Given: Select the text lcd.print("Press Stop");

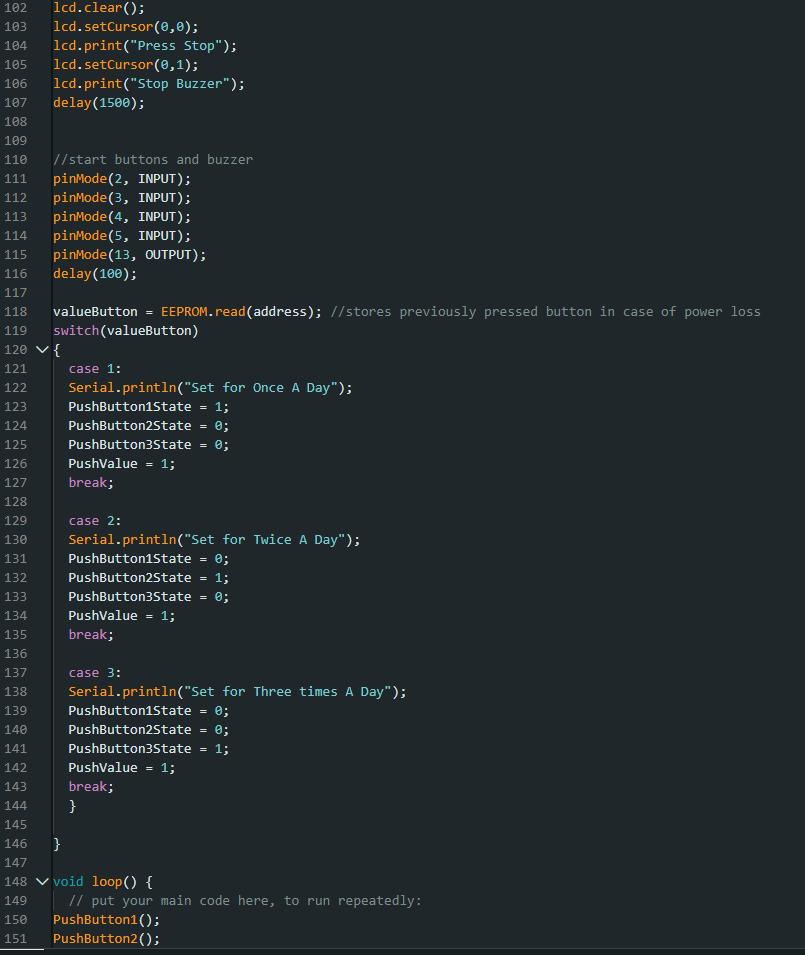Looking at the screenshot, I should 145,46.
